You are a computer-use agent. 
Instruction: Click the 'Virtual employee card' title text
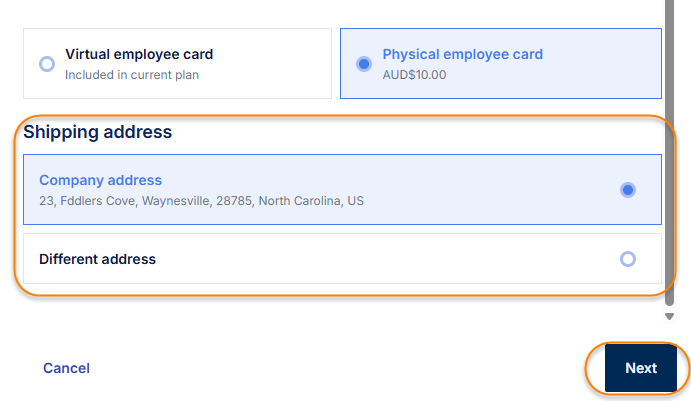139,54
